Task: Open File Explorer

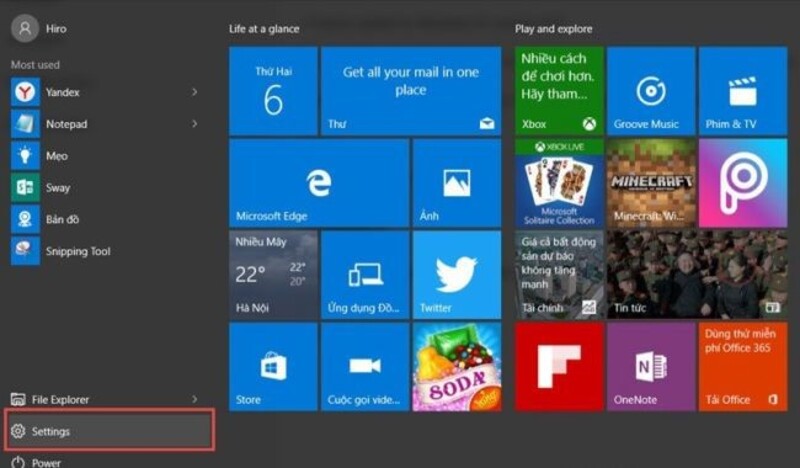Action: pos(105,399)
